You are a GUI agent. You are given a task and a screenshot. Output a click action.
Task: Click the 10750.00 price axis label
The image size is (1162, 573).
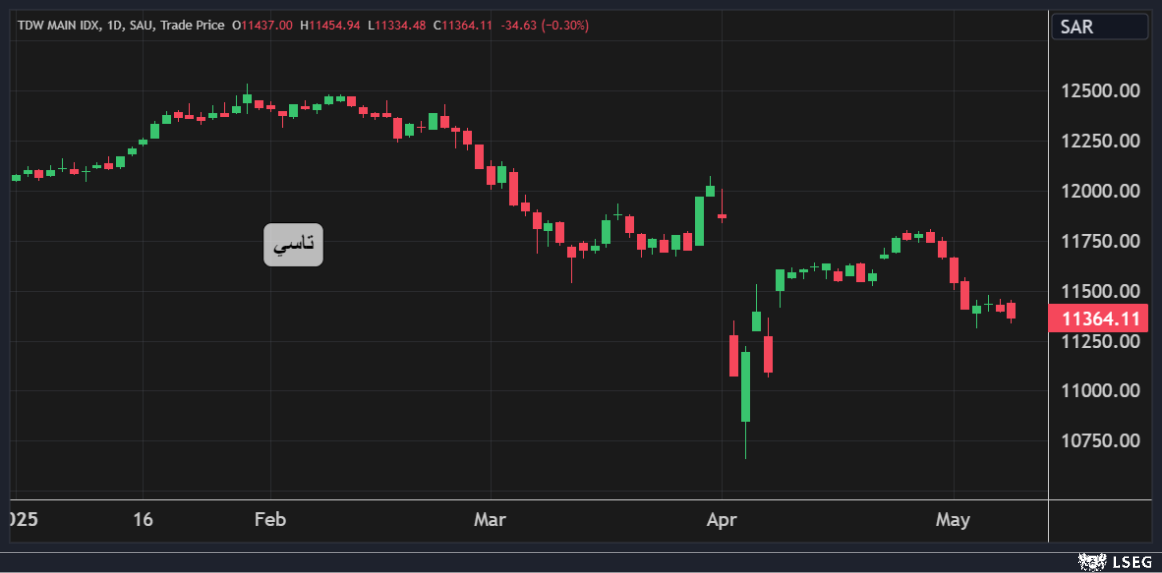1100,441
